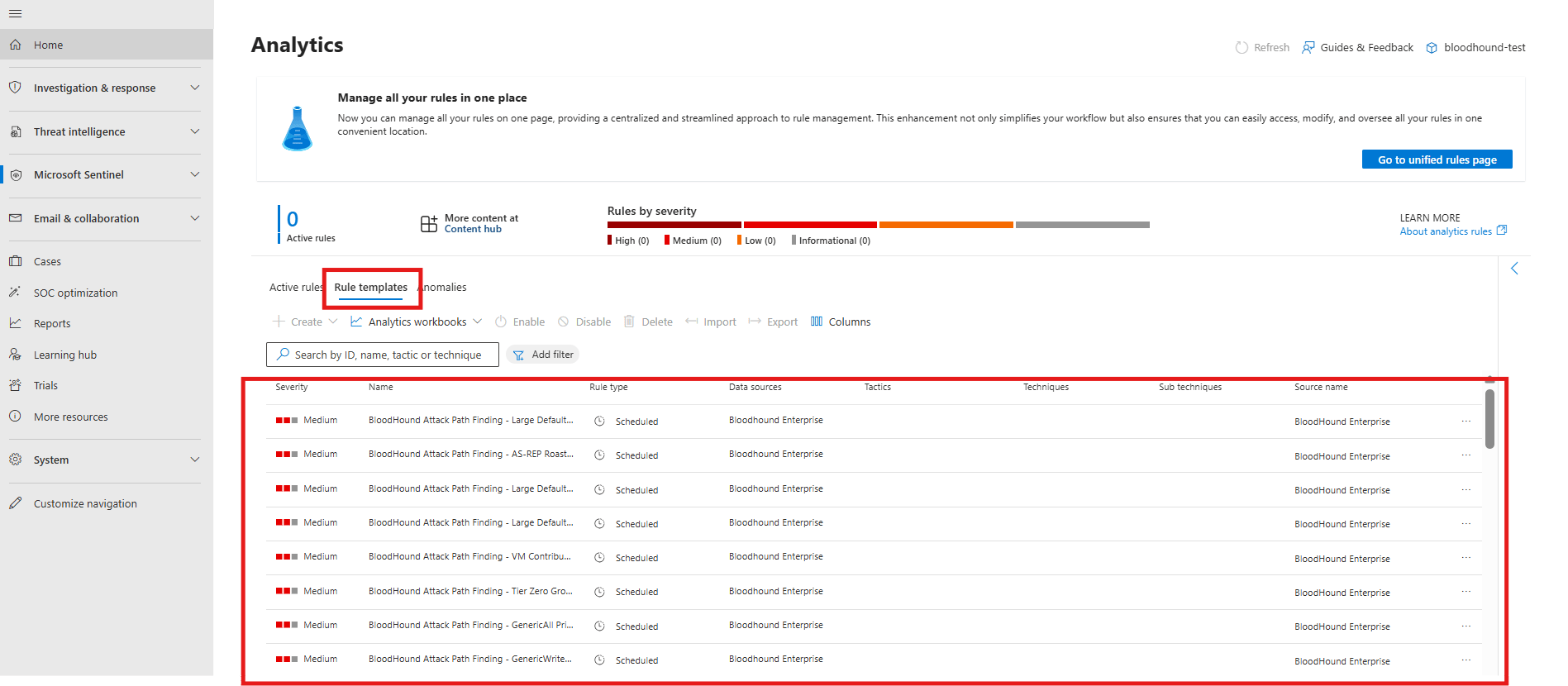The width and height of the screenshot is (1568, 686).
Task: Click the dark red High severity bar
Action: pyautogui.click(x=674, y=225)
